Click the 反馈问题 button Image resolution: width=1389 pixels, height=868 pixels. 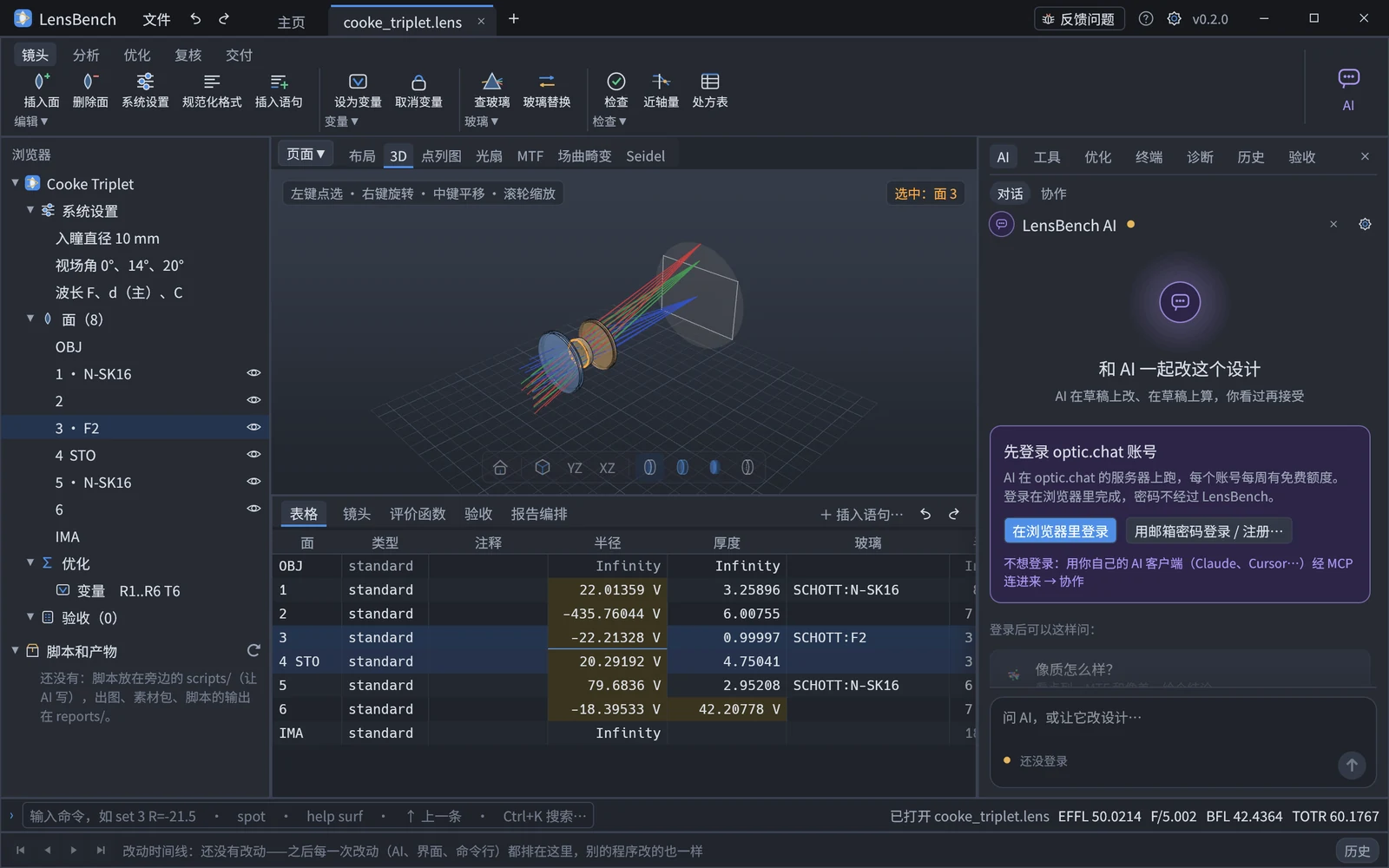[x=1079, y=19]
